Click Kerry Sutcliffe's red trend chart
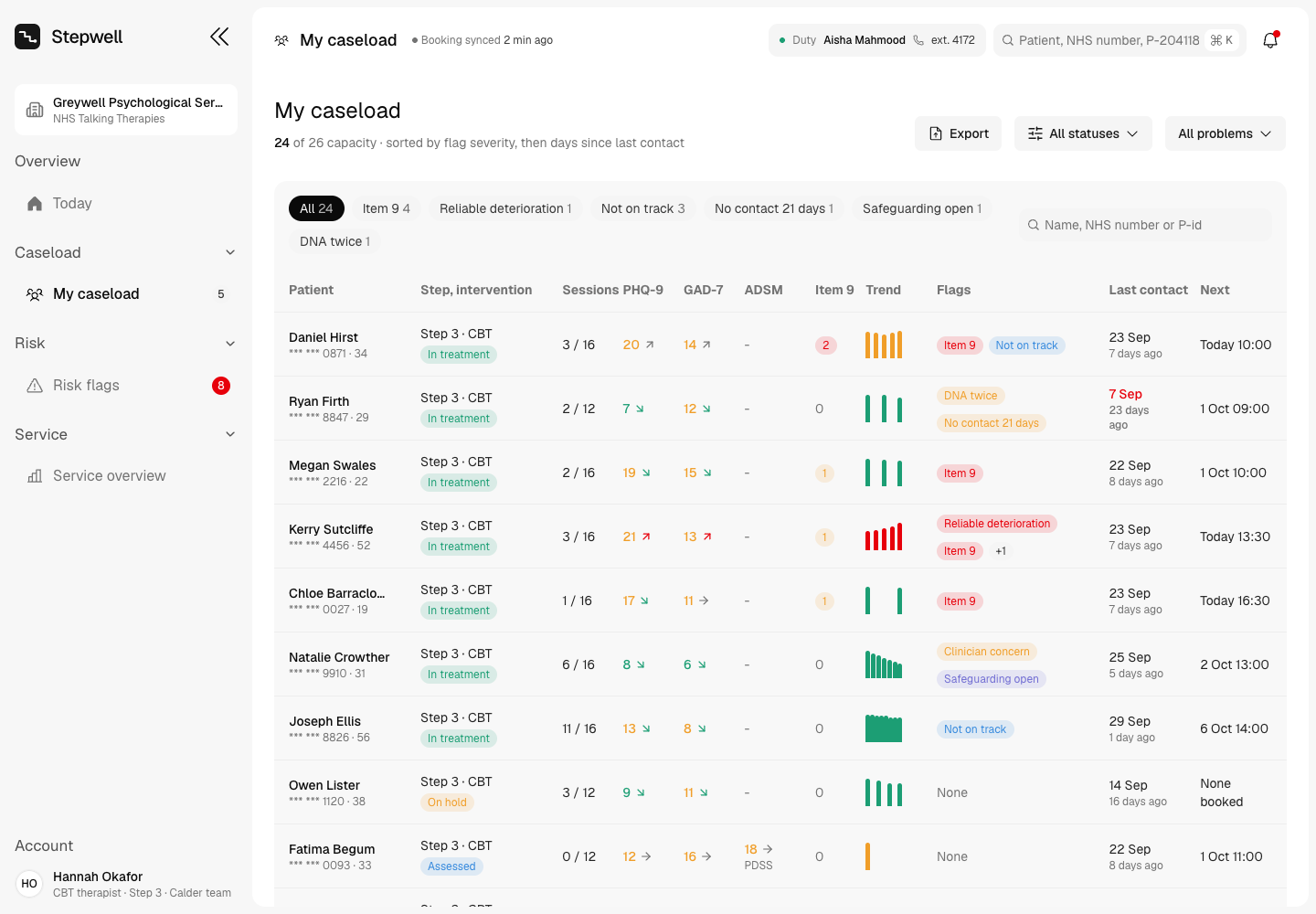This screenshot has width=1316, height=914. click(884, 537)
